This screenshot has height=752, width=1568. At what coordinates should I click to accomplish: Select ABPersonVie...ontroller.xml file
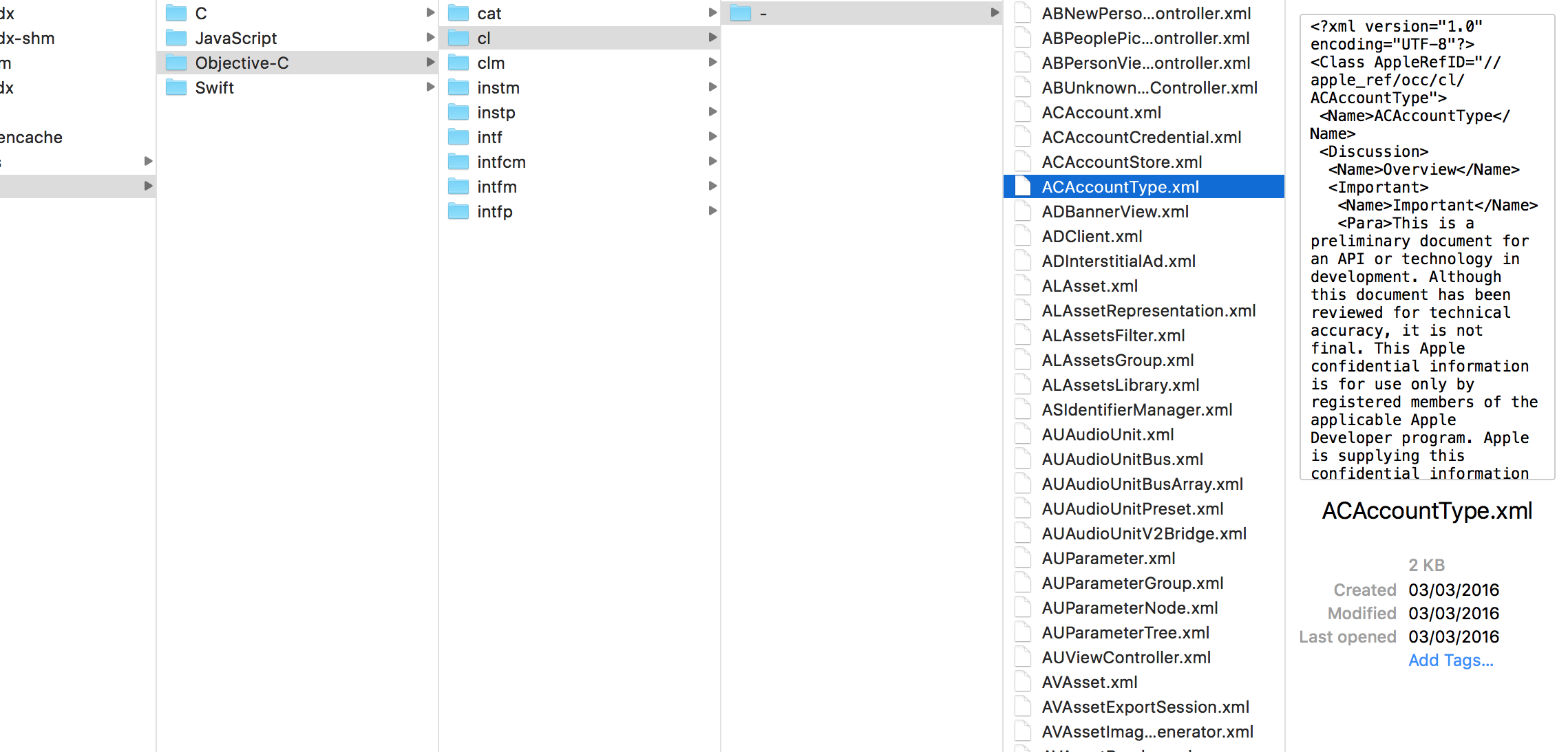(x=1145, y=63)
